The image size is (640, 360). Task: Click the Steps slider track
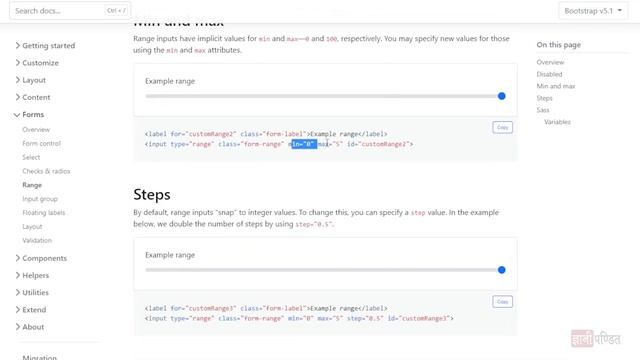tap(325, 270)
